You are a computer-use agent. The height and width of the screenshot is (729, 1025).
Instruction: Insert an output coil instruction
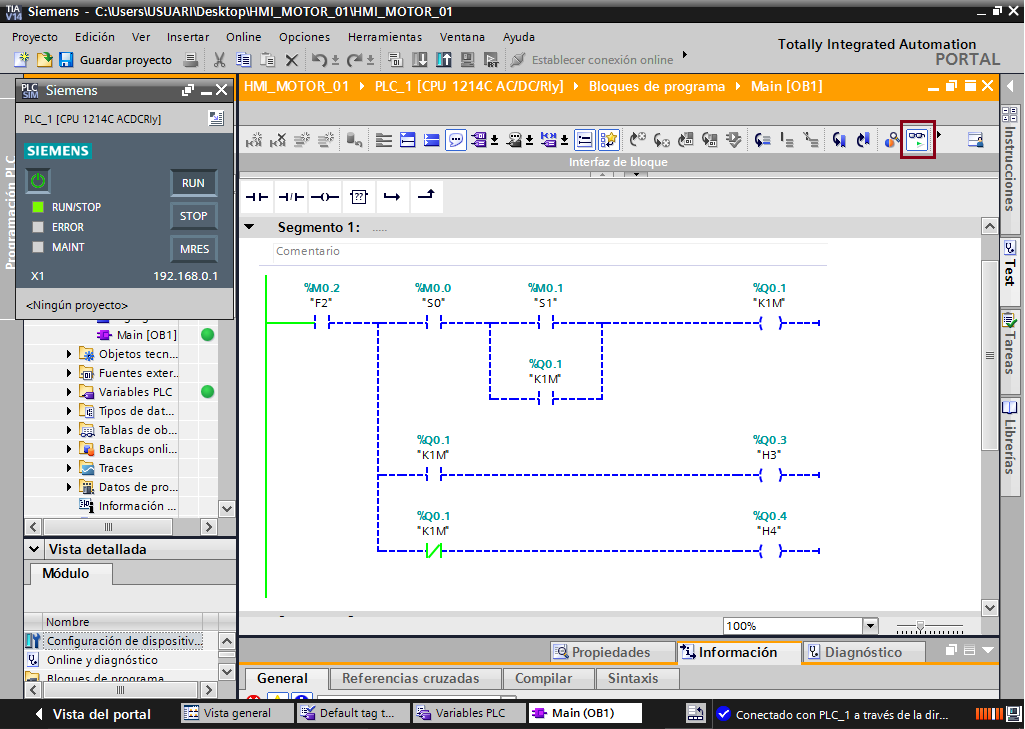[324, 196]
